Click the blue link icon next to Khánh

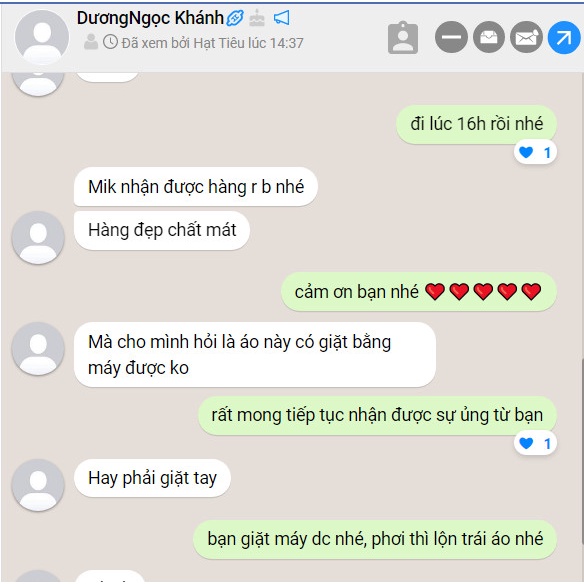click(x=235, y=18)
